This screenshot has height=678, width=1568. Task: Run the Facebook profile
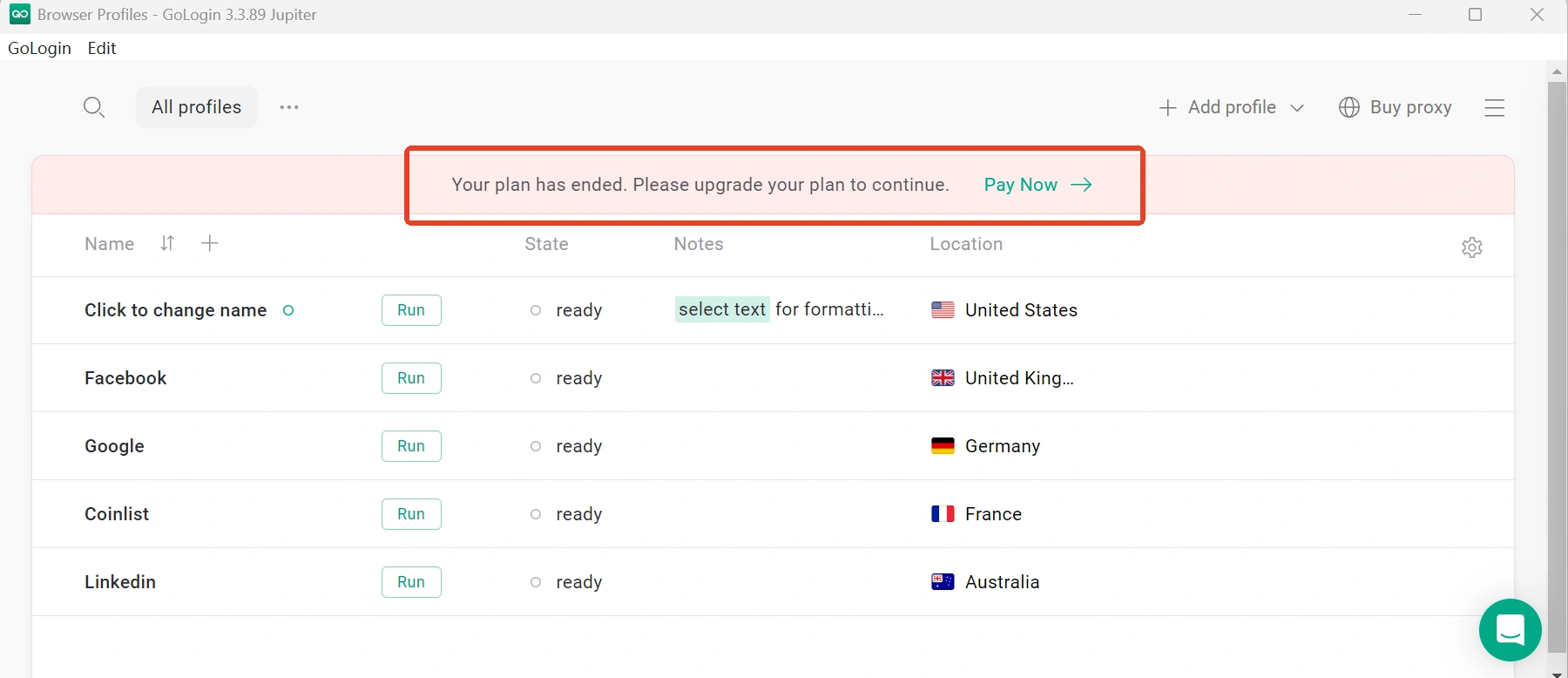411,378
